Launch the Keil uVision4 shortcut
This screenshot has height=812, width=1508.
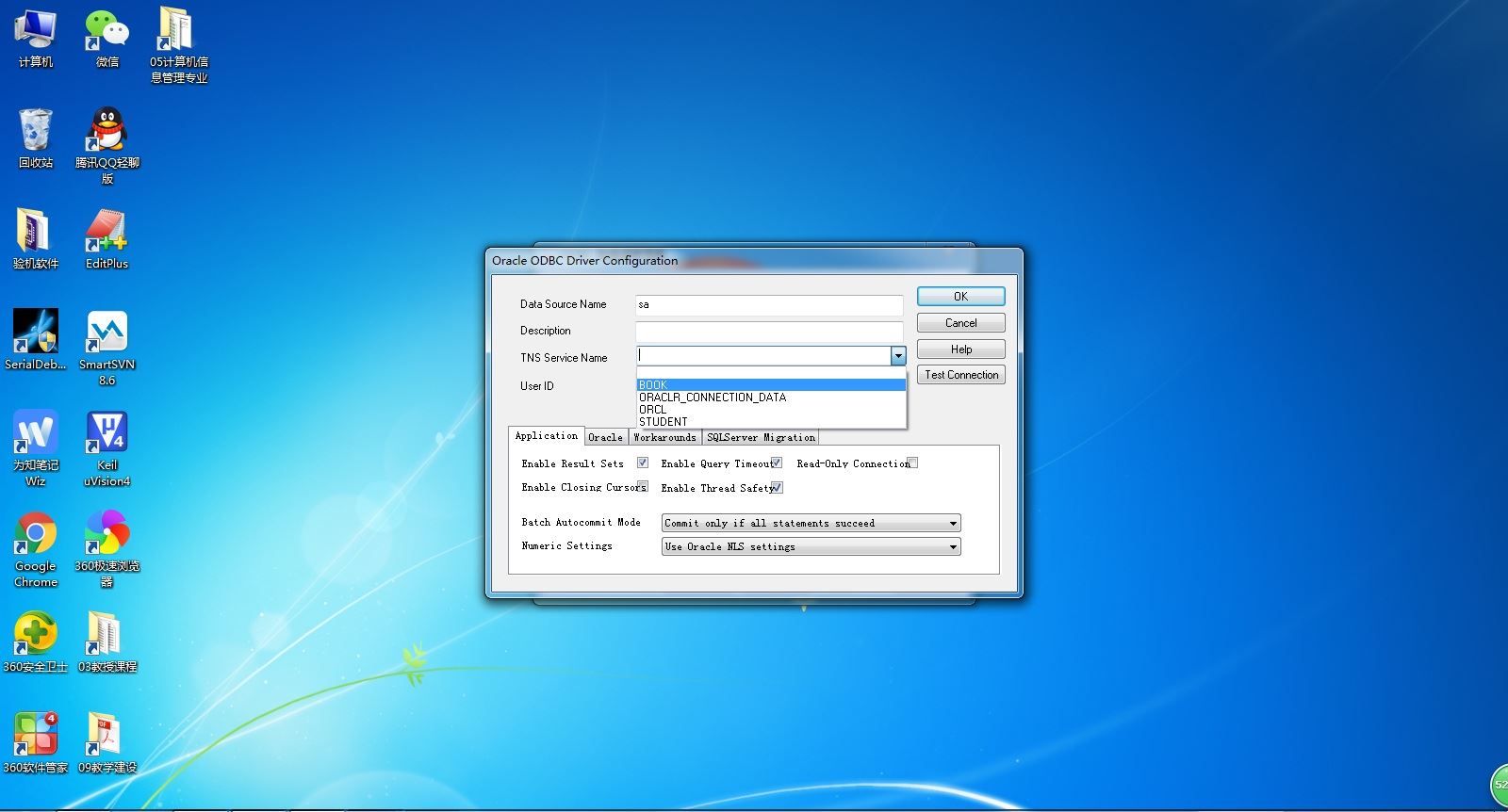(x=107, y=448)
